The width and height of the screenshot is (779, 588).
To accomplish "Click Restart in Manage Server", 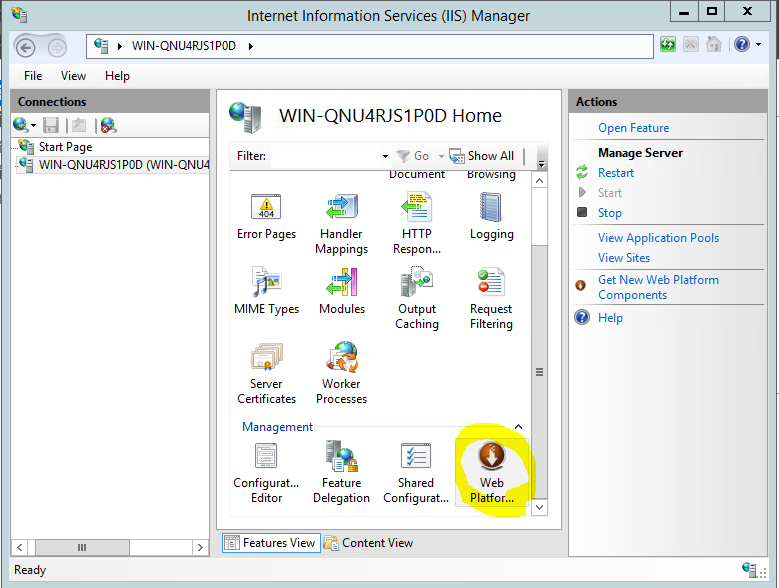I will [616, 173].
